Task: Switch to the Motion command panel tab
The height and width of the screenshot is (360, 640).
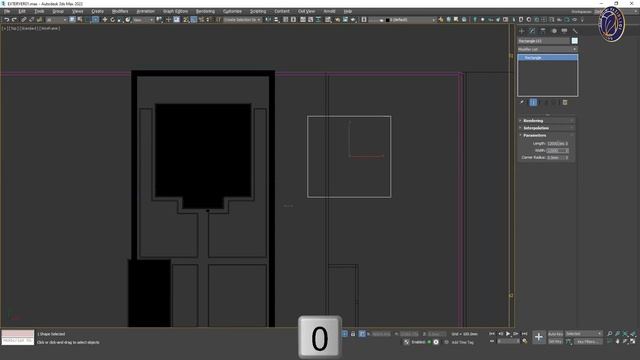Action: coord(554,31)
